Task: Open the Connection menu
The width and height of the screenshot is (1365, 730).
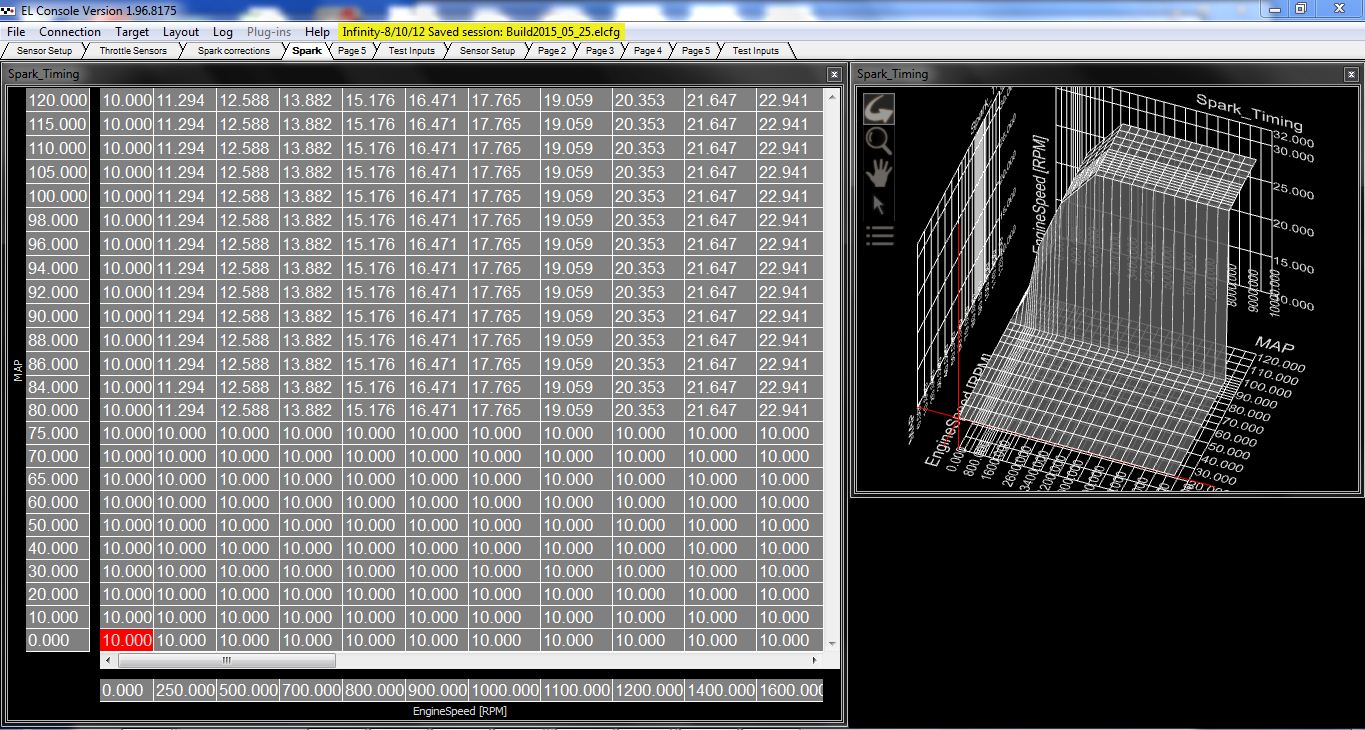Action: click(x=70, y=32)
